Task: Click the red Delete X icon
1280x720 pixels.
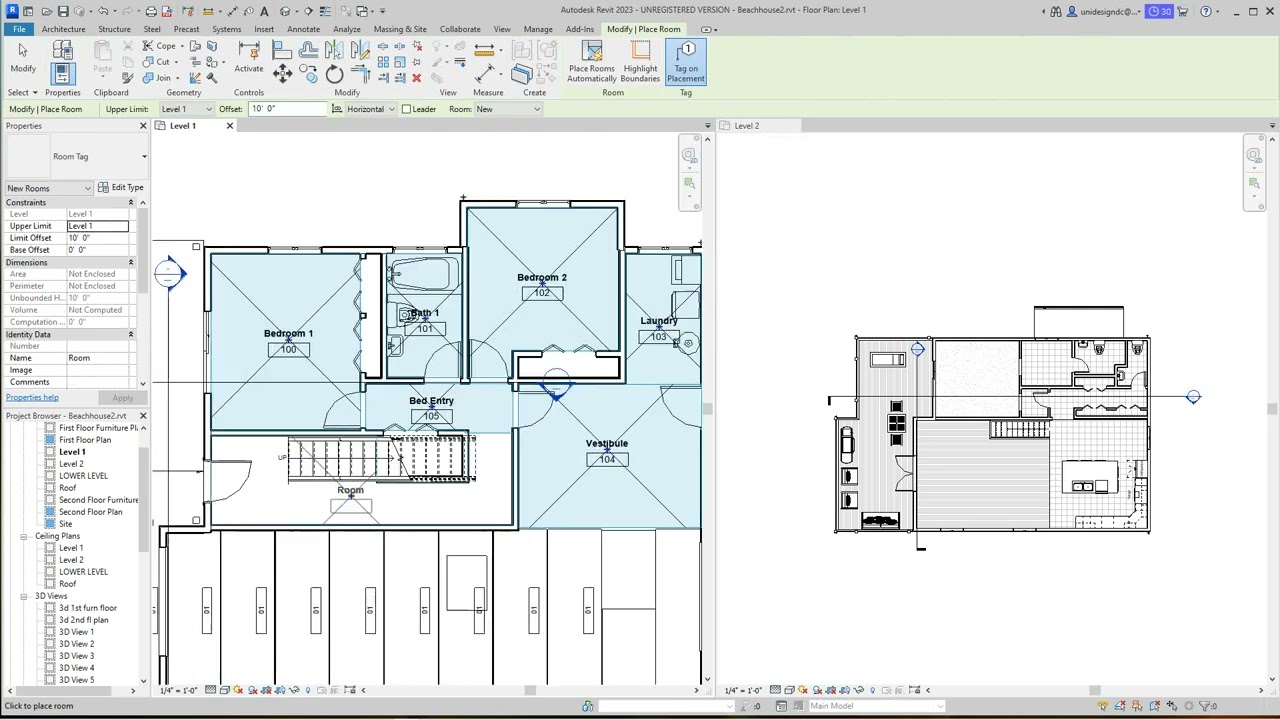Action: (417, 77)
